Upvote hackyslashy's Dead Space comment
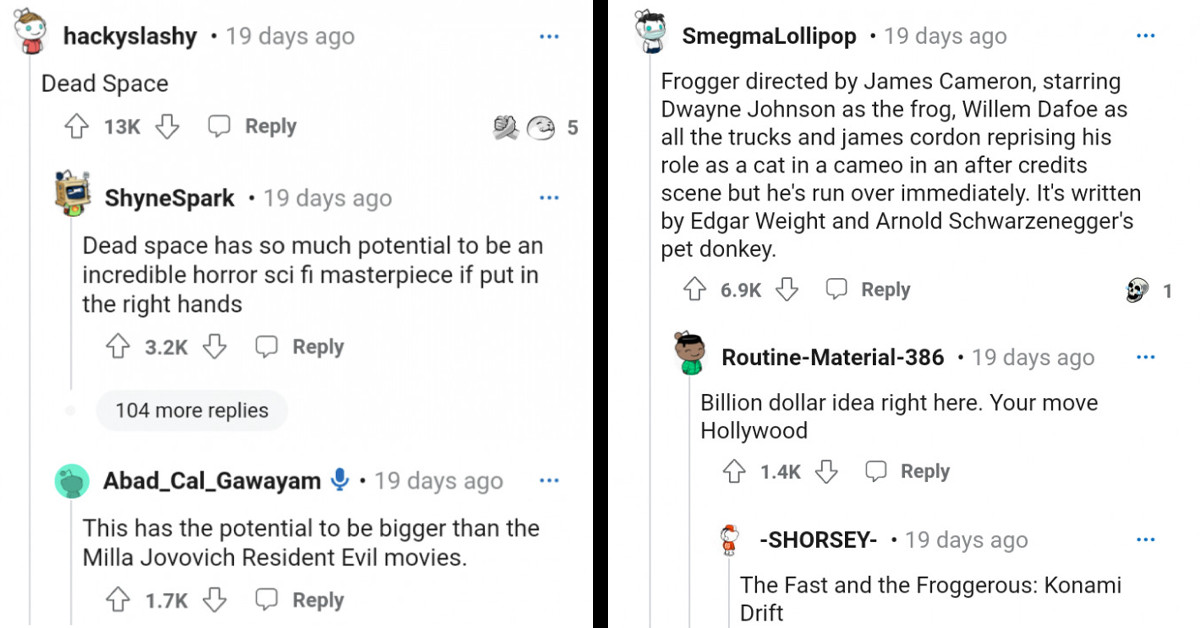 (77, 127)
